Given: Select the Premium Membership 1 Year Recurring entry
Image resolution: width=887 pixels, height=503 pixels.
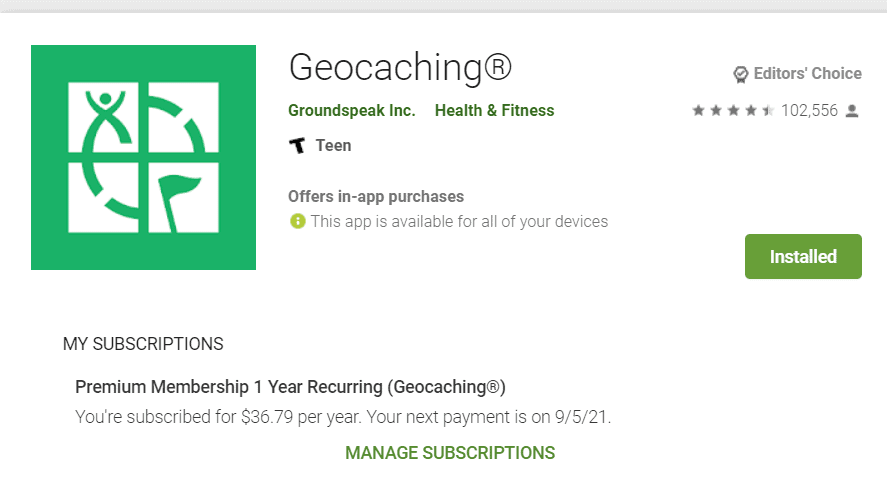Looking at the screenshot, I should (x=290, y=386).
